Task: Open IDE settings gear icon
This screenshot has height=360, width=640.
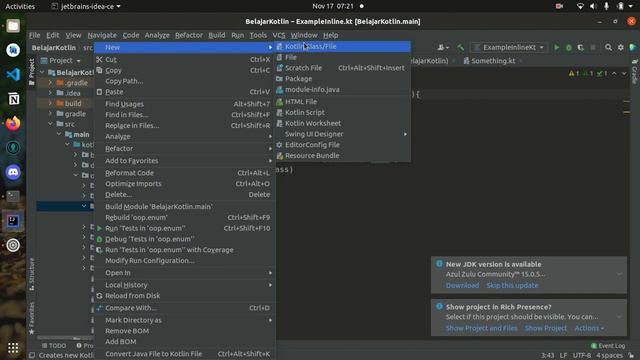Action: [x=620, y=47]
